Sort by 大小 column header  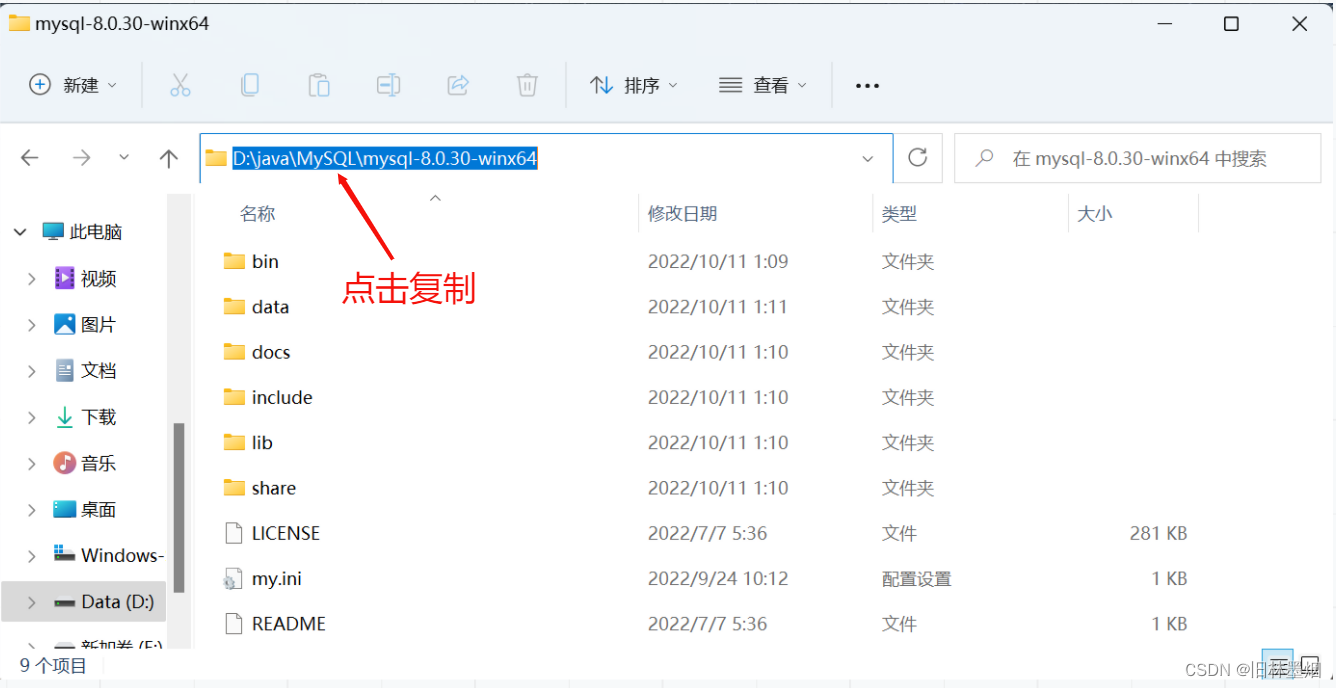[x=1095, y=213]
